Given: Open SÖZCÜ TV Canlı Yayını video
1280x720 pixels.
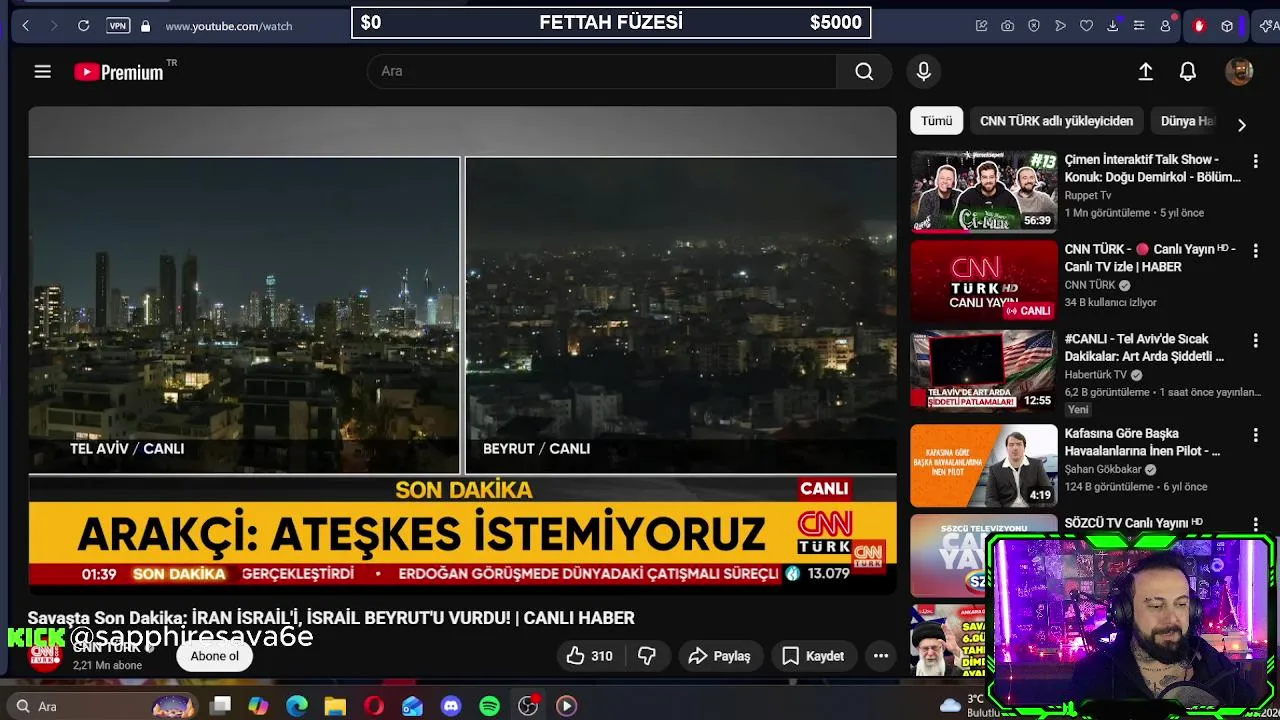Looking at the screenshot, I should coord(1134,523).
